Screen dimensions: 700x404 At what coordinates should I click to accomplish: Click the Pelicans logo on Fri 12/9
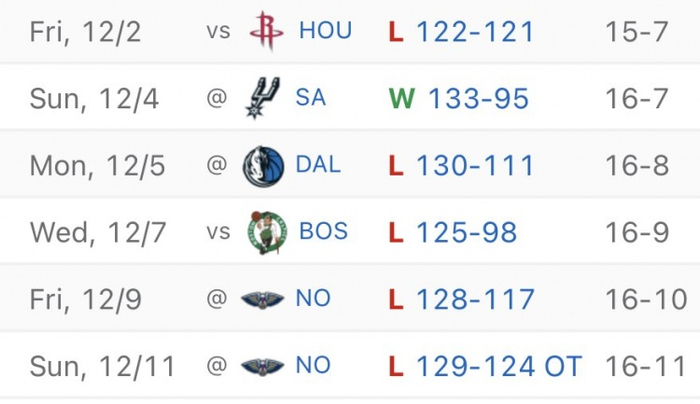pos(263,299)
